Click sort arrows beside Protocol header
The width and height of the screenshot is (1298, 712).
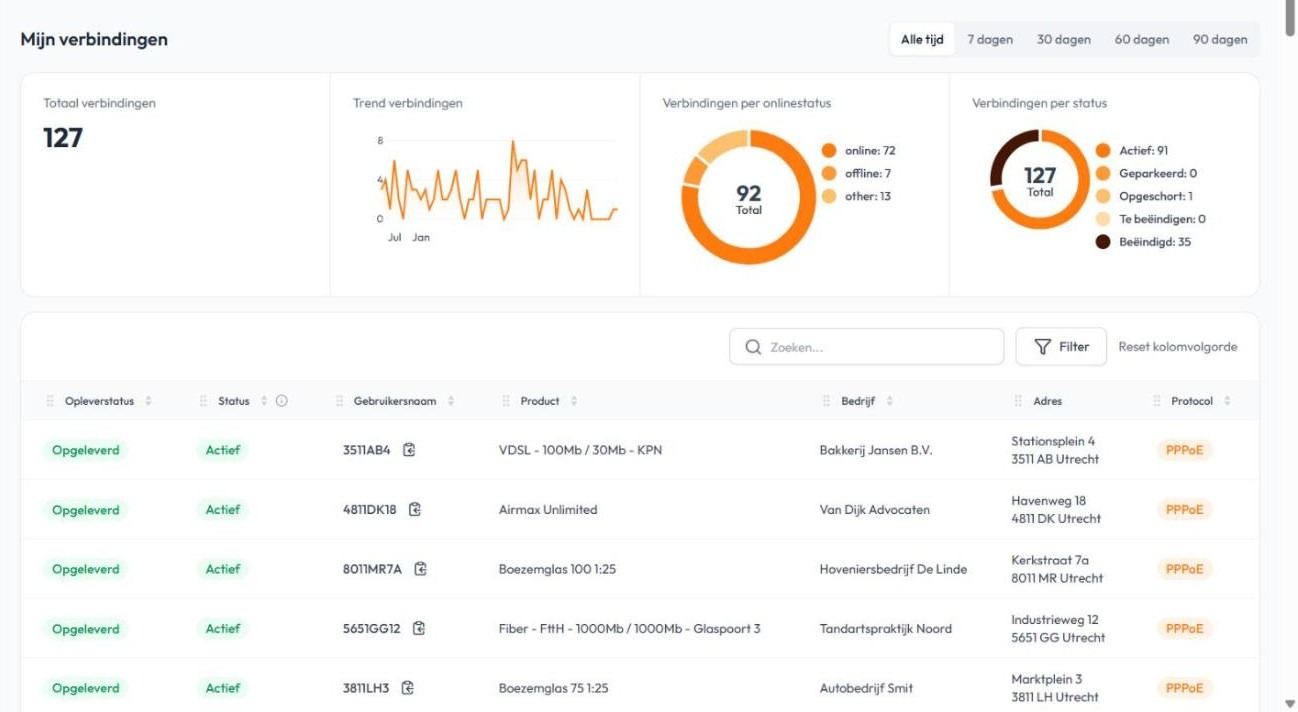[x=1227, y=401]
